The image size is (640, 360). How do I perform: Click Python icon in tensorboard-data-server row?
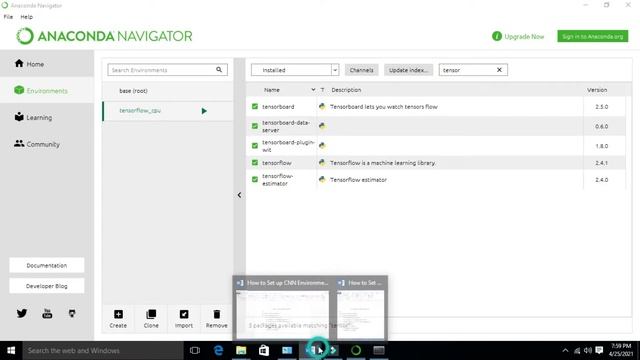322,126
